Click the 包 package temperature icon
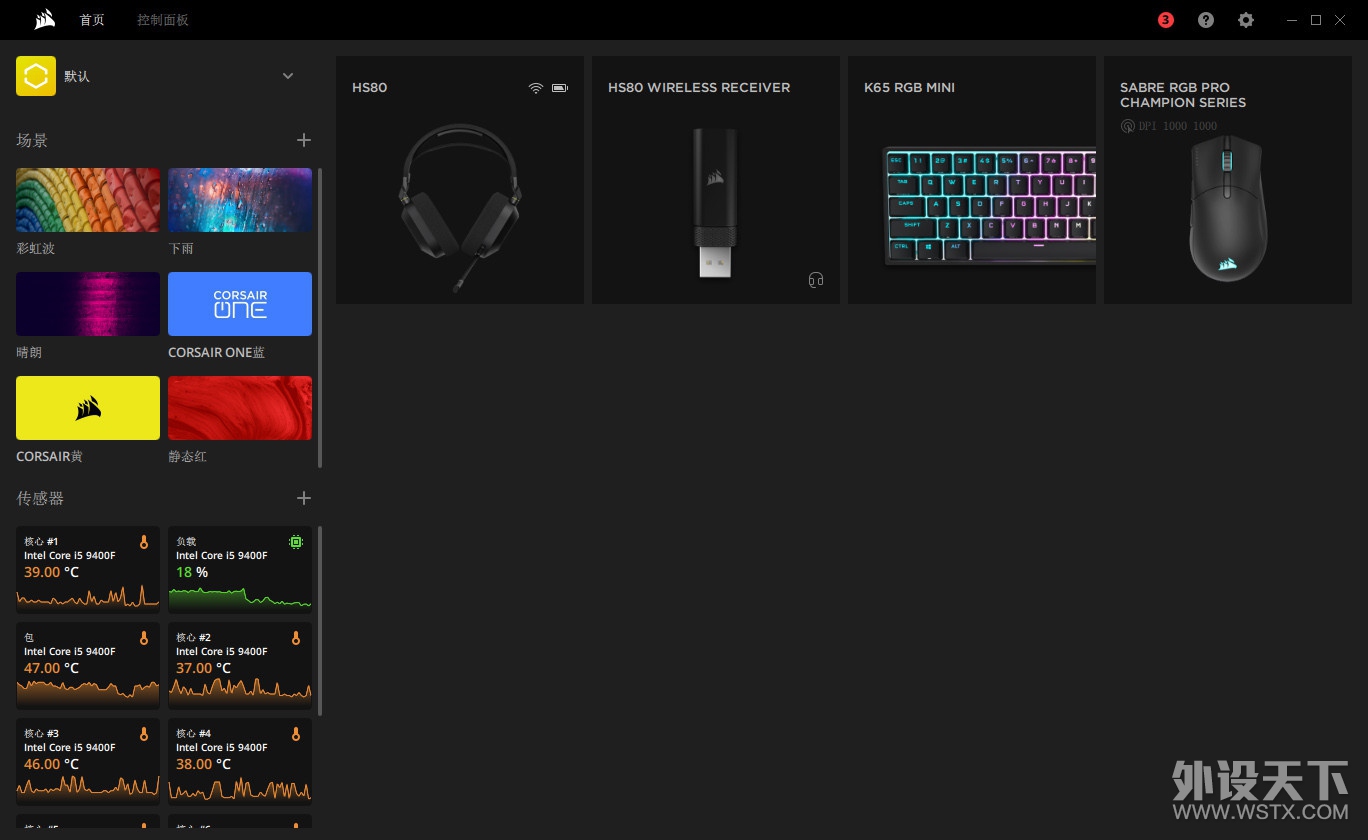Viewport: 1368px width, 840px height. 144,638
